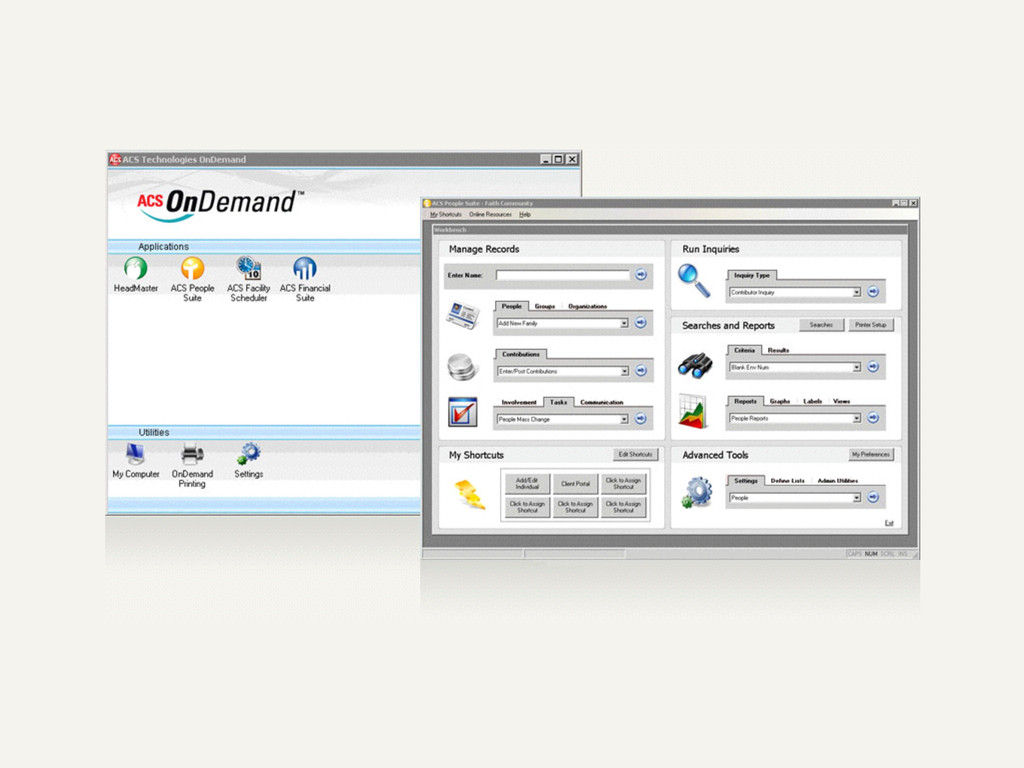Expand the People Reports dropdown
Screen dimensions: 1024x768
(857, 419)
